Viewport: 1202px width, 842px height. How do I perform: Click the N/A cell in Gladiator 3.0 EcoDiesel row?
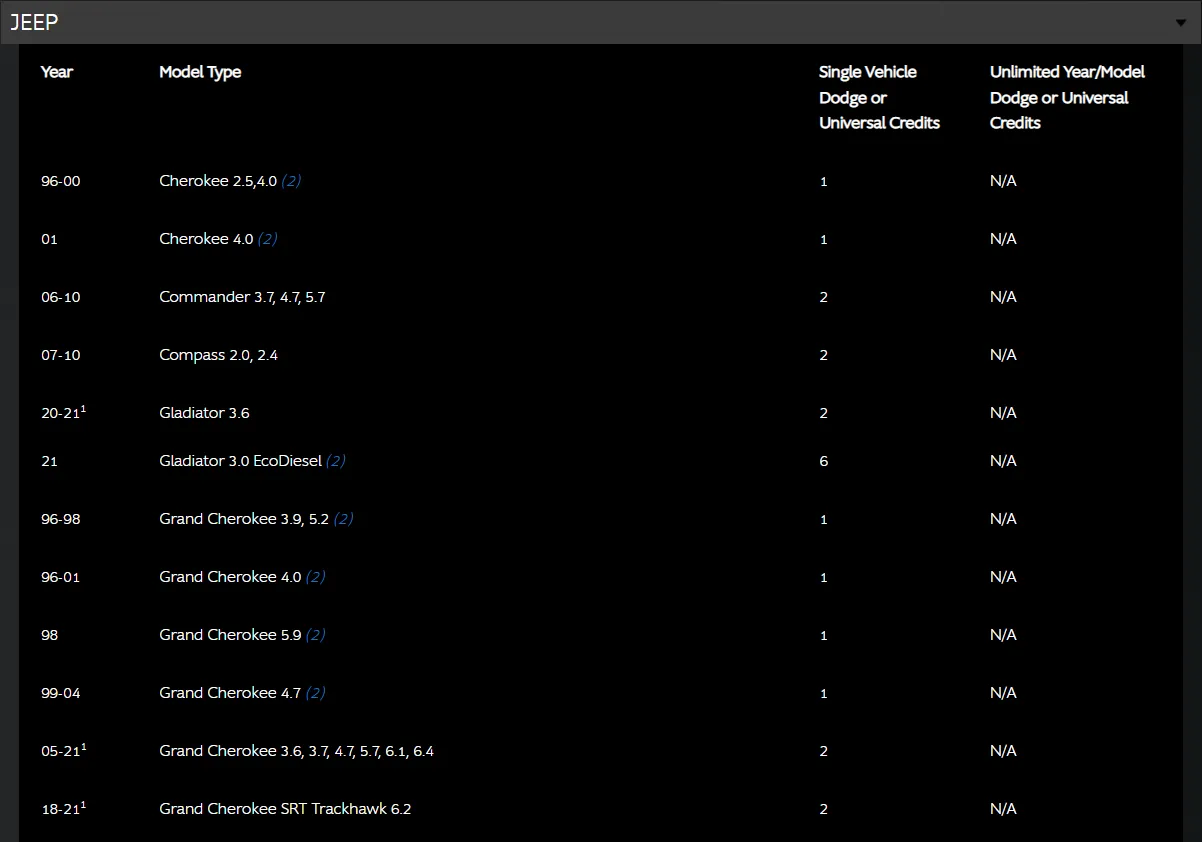pyautogui.click(x=1003, y=461)
